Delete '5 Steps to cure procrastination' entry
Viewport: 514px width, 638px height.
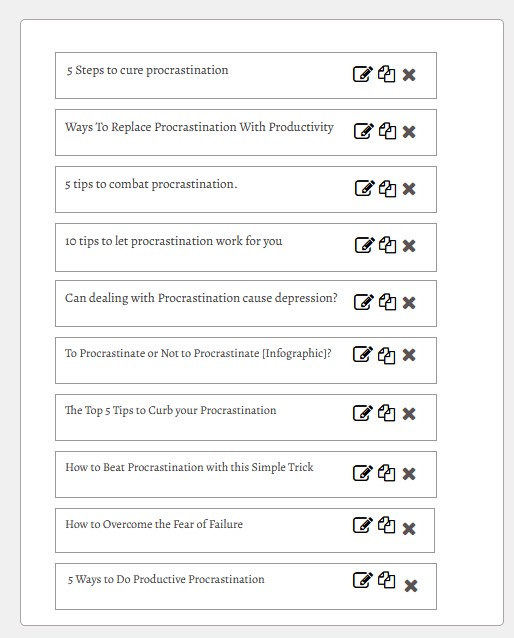point(409,75)
